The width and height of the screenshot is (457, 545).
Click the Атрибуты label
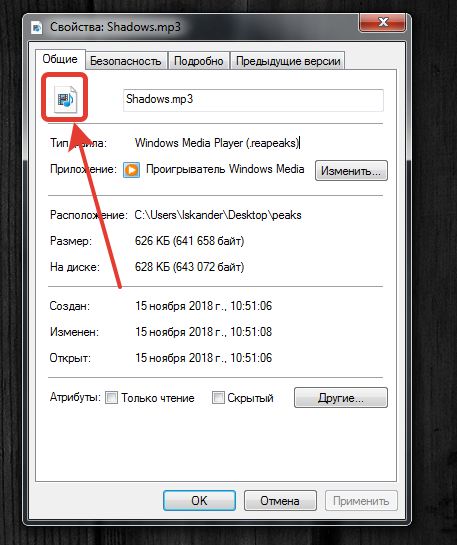[x=75, y=397]
